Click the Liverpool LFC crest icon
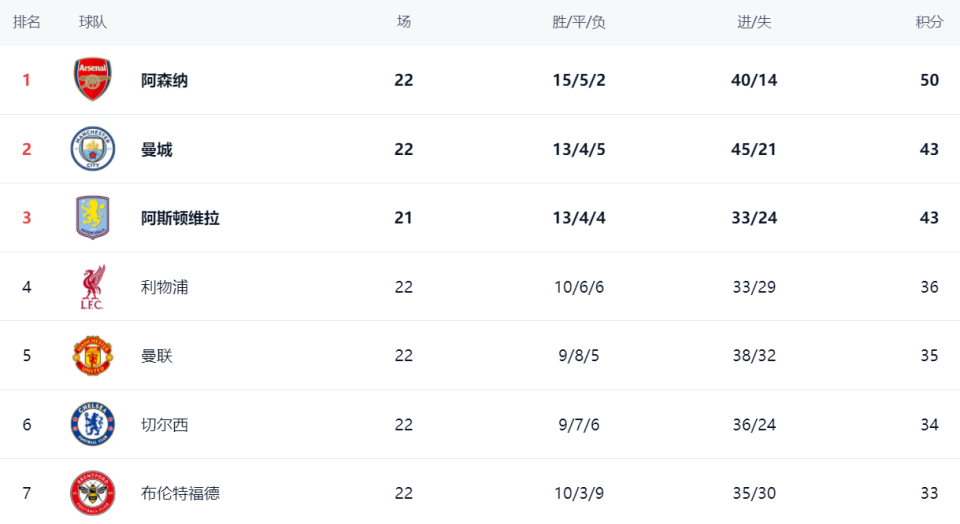 click(93, 287)
